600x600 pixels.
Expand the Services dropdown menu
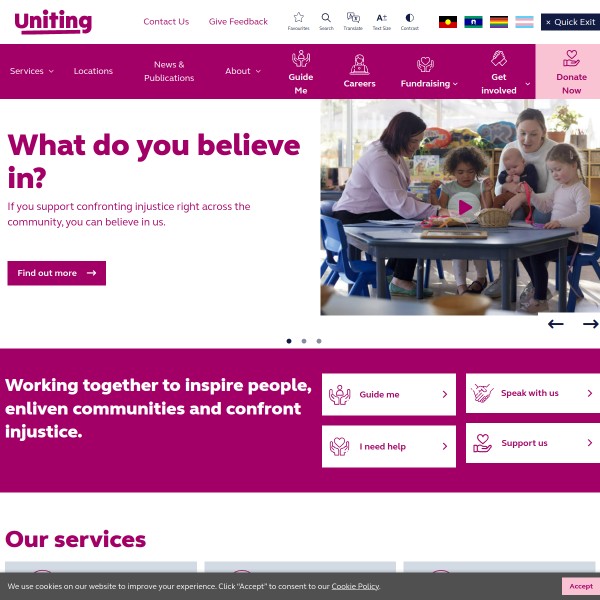tap(32, 71)
